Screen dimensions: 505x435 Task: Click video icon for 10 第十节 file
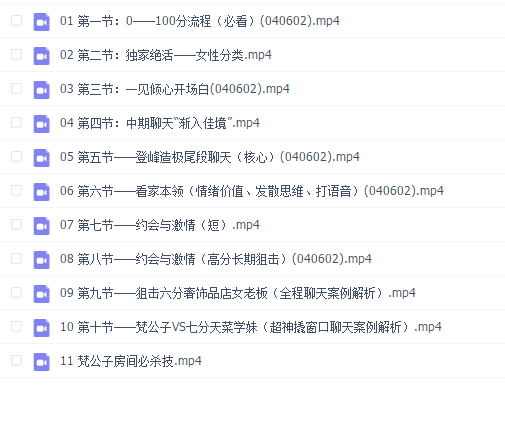pos(42,328)
